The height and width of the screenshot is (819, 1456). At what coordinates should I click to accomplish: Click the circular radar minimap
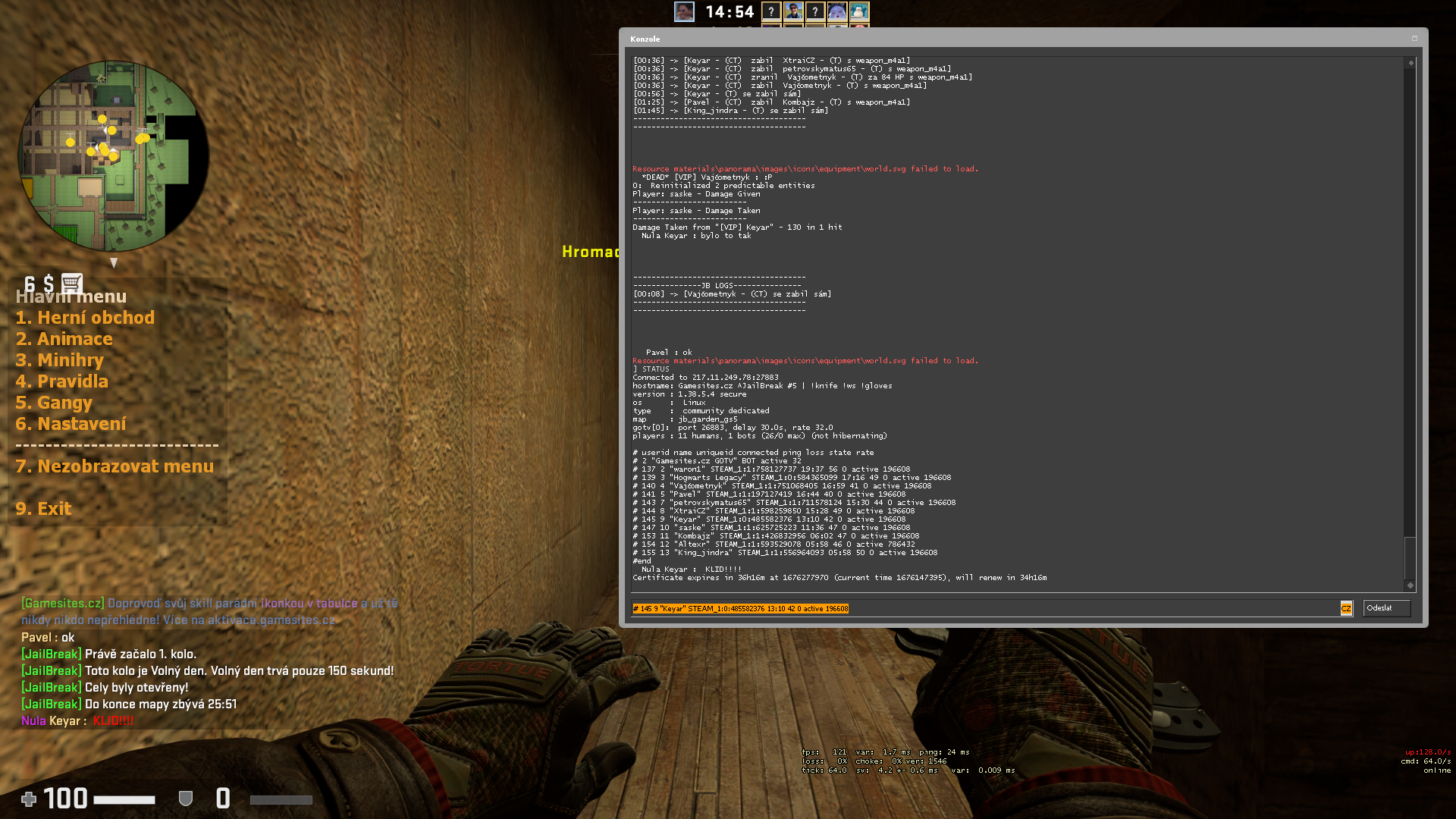(114, 156)
